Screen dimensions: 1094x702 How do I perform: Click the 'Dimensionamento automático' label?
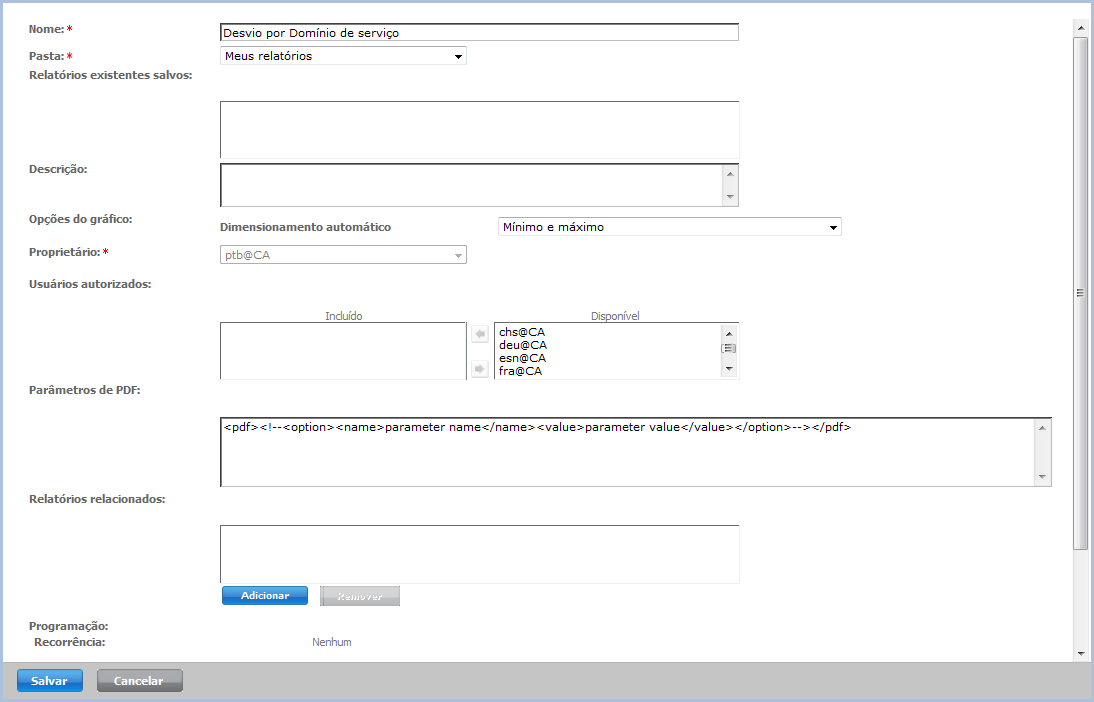click(x=306, y=227)
